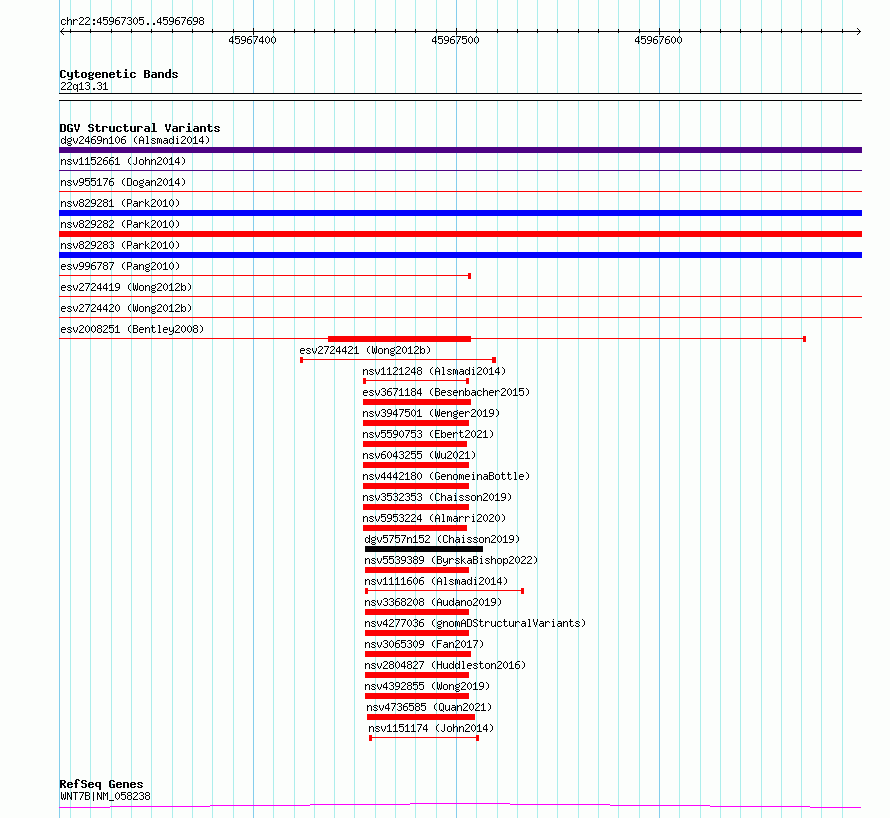
Task: Open nsv1151174 (John2014) variant
Action: pyautogui.click(x=431, y=728)
